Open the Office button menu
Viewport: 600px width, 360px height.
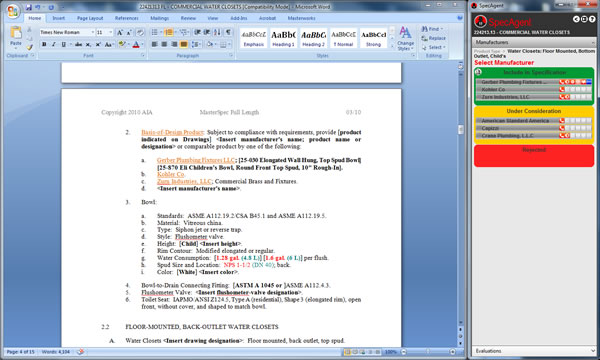pyautogui.click(x=13, y=11)
